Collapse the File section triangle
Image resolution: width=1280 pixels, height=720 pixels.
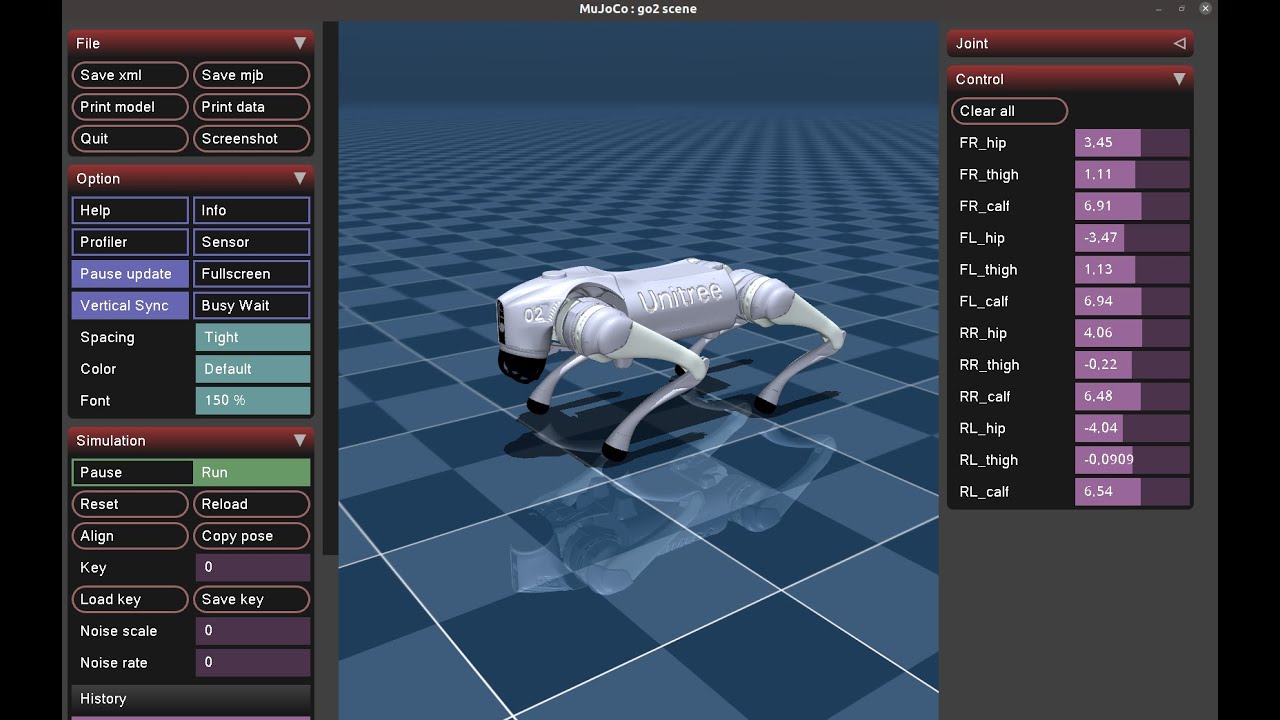(x=299, y=43)
